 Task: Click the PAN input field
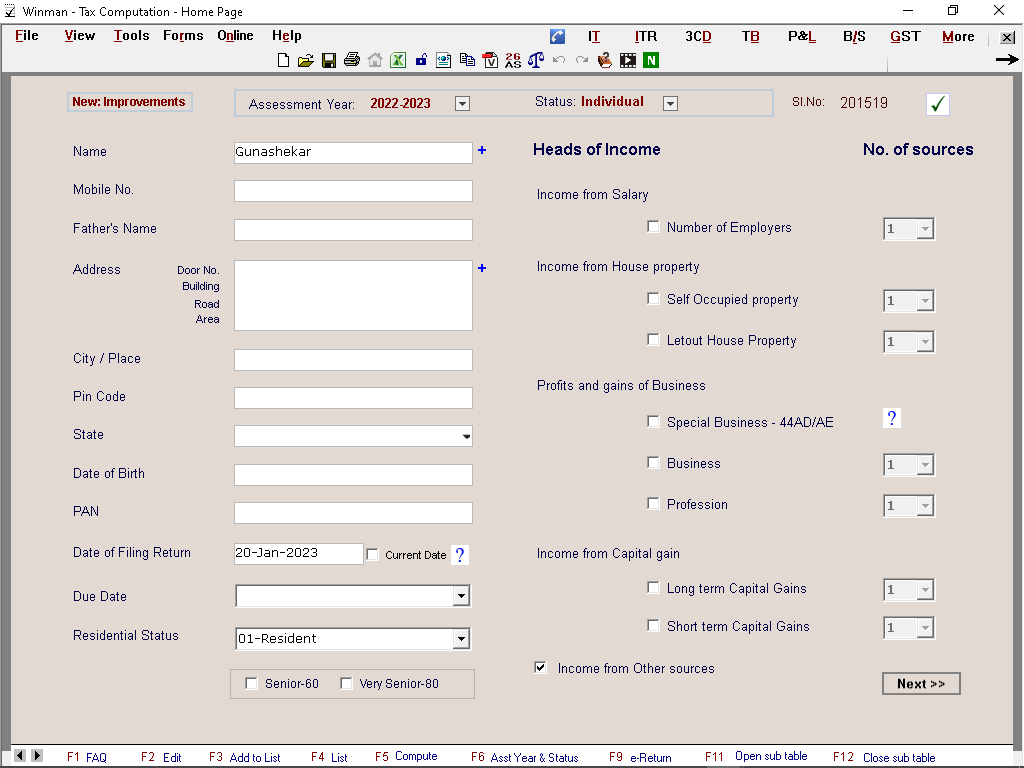(353, 513)
